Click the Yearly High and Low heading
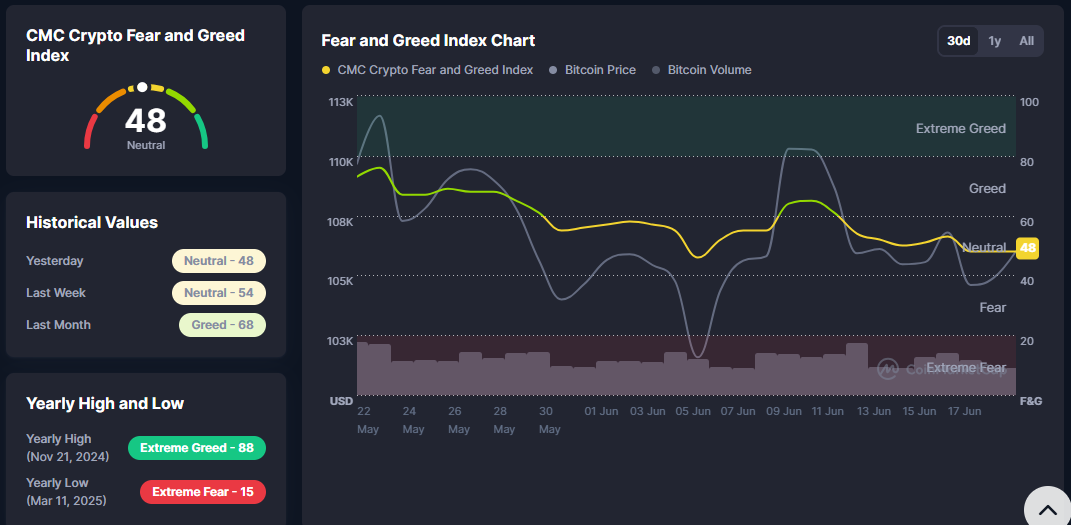Viewport: 1071px width, 525px height. pyautogui.click(x=105, y=403)
